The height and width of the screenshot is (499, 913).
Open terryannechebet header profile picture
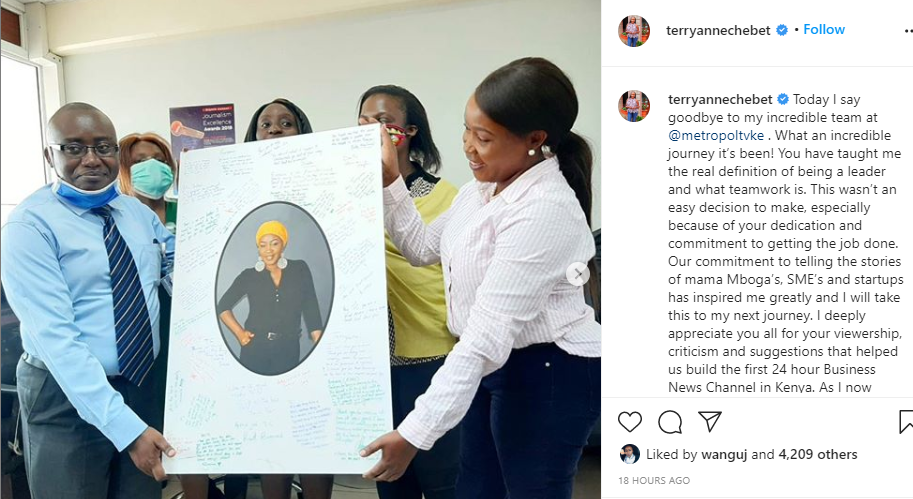tap(634, 31)
